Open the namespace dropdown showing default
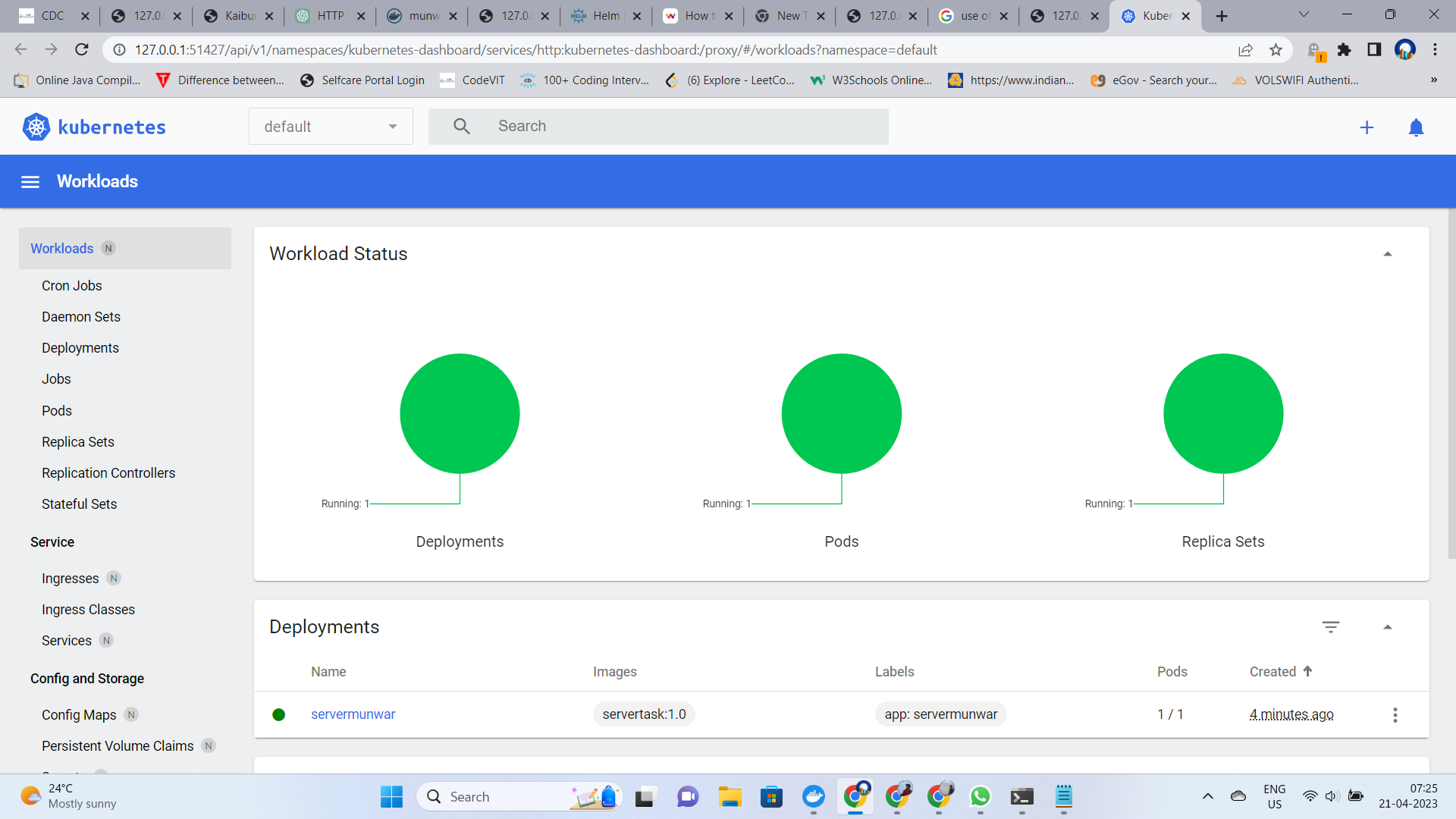The width and height of the screenshot is (1456, 819). (331, 126)
